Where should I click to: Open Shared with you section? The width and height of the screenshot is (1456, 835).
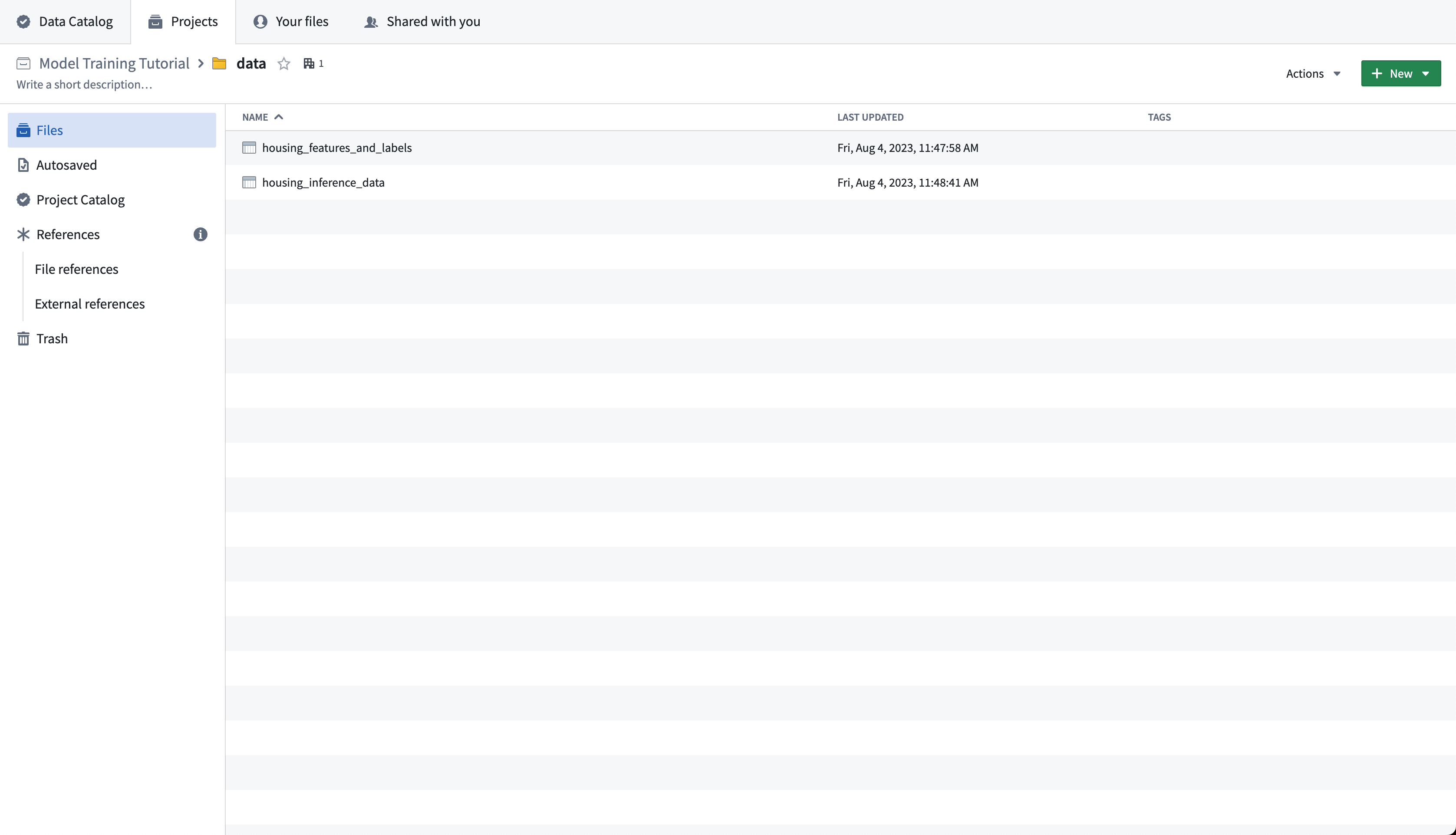click(x=433, y=21)
